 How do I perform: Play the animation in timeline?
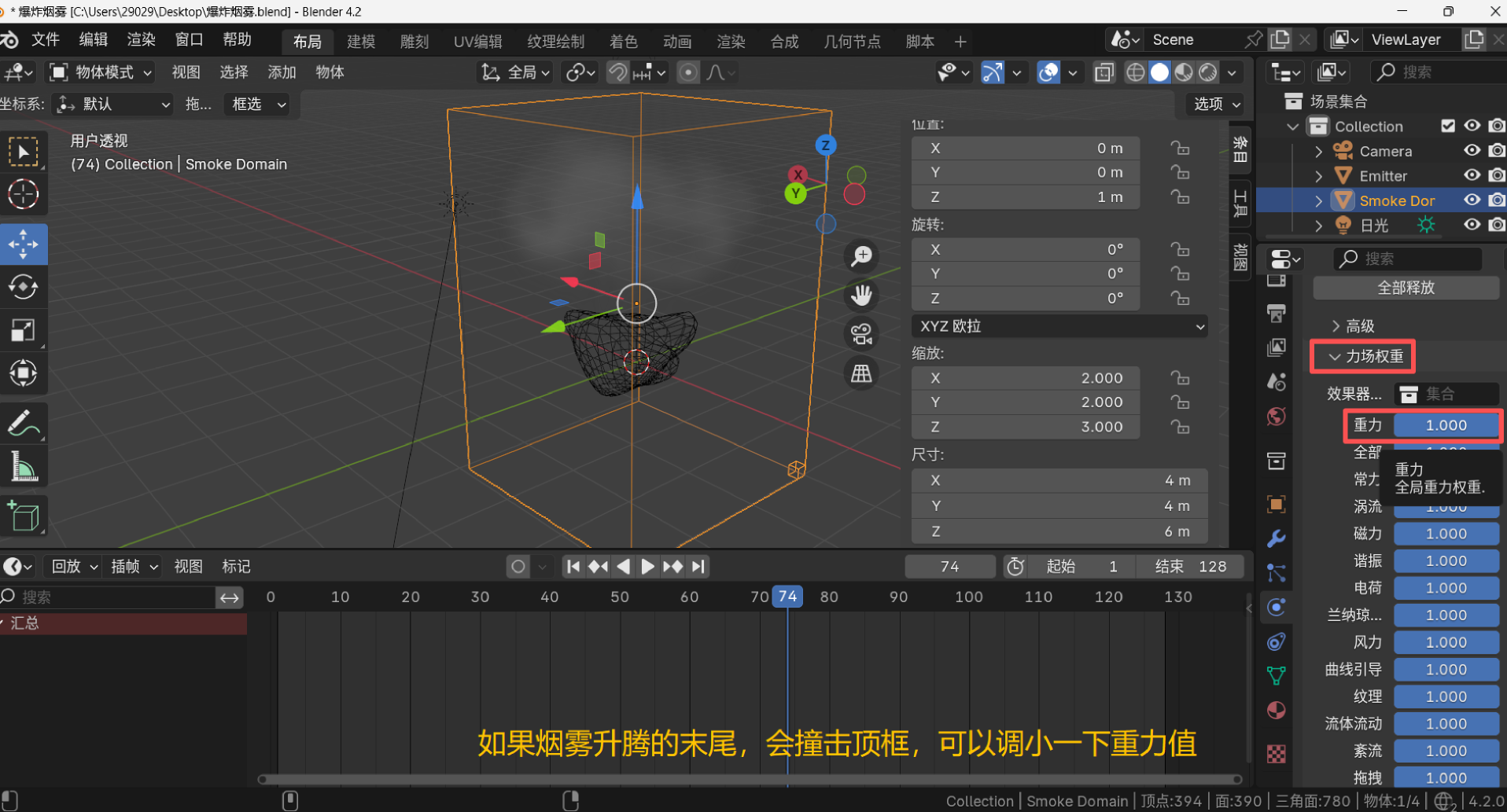(x=647, y=567)
